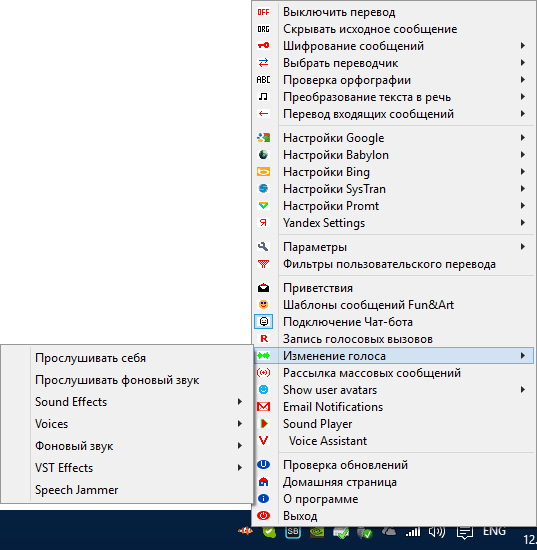This screenshot has width=537, height=550.
Task: Expand Настройки Google submenu arrow
Action: click(x=523, y=138)
